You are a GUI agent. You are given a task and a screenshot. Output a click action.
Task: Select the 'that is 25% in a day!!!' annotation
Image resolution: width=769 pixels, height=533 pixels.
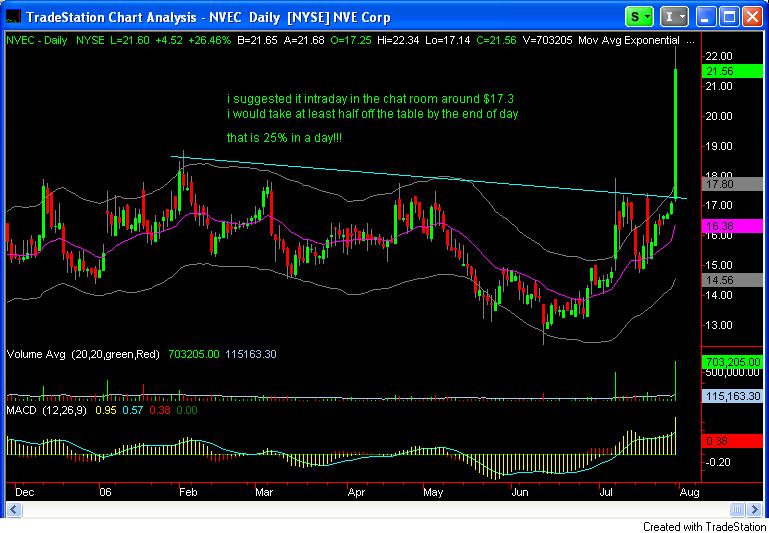pyautogui.click(x=284, y=138)
